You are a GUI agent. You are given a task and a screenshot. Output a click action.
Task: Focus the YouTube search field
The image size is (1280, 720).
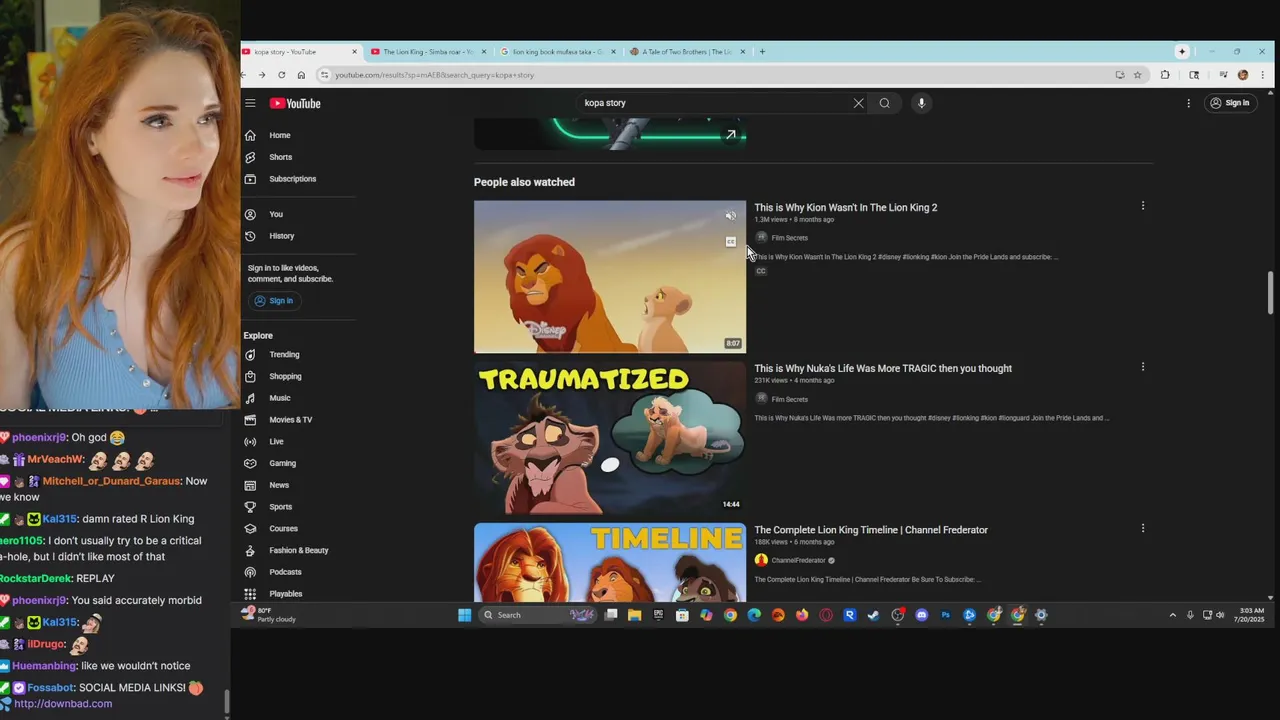point(713,103)
